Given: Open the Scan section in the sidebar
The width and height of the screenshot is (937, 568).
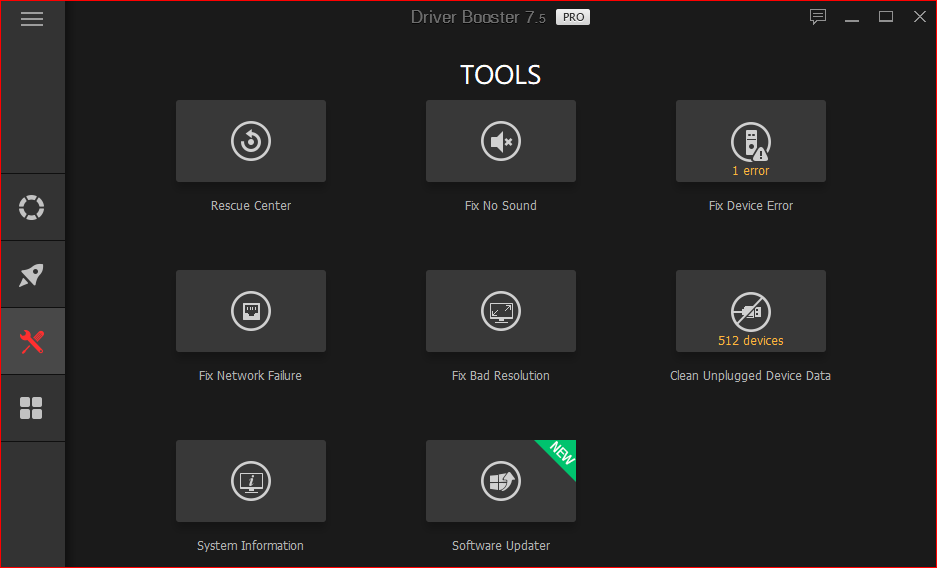Looking at the screenshot, I should click(32, 207).
